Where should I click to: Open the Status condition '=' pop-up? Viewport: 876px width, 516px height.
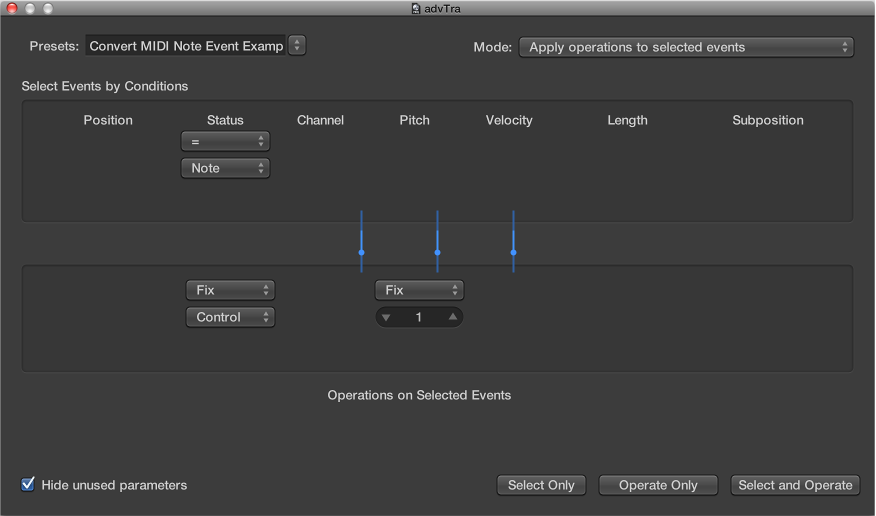(x=225, y=142)
